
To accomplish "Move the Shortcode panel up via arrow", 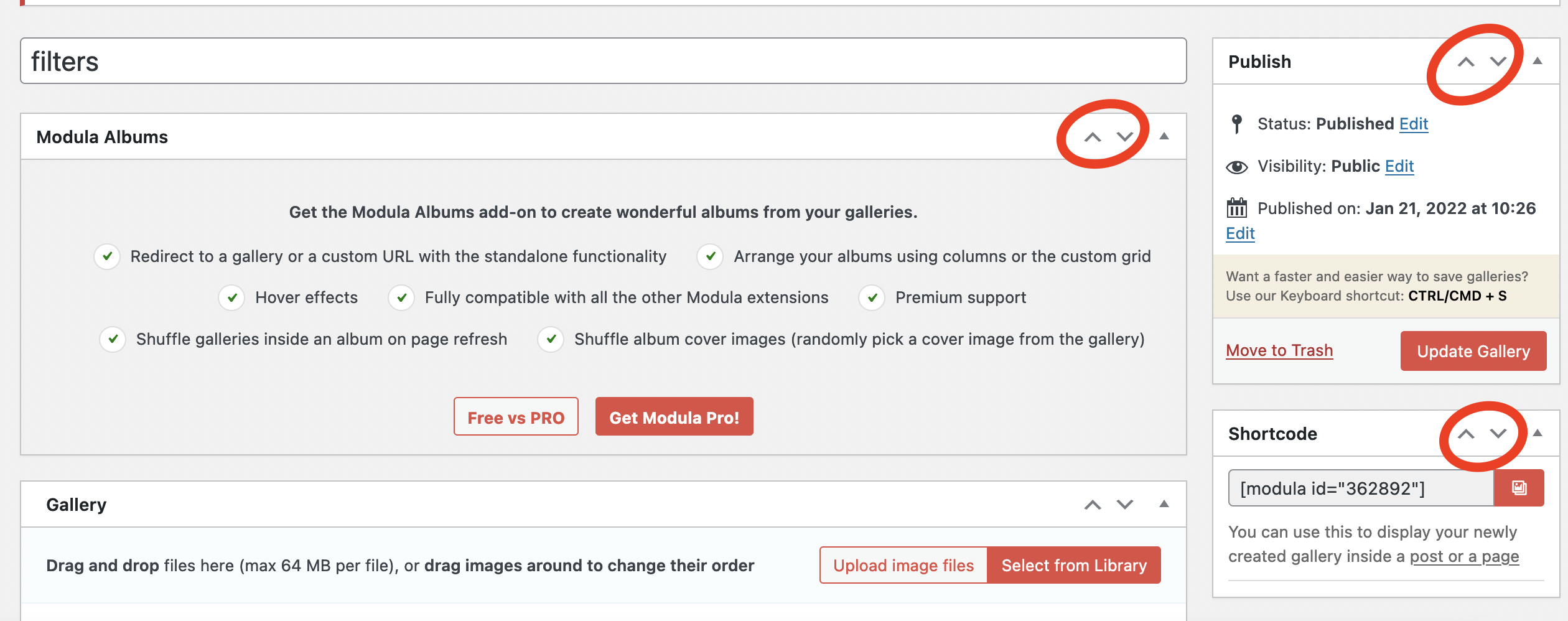I will coord(1467,434).
